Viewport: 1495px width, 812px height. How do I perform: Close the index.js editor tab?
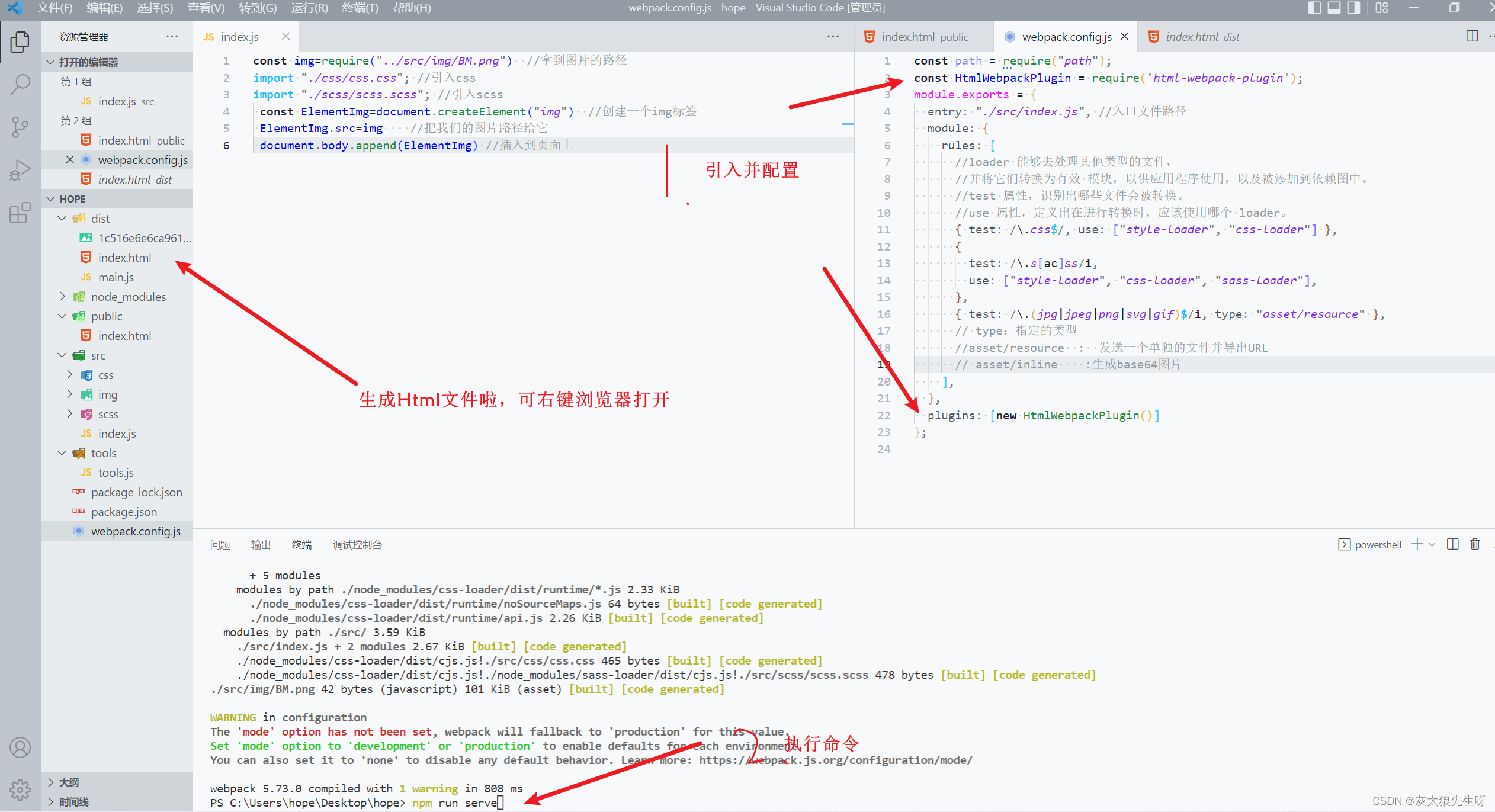(285, 36)
